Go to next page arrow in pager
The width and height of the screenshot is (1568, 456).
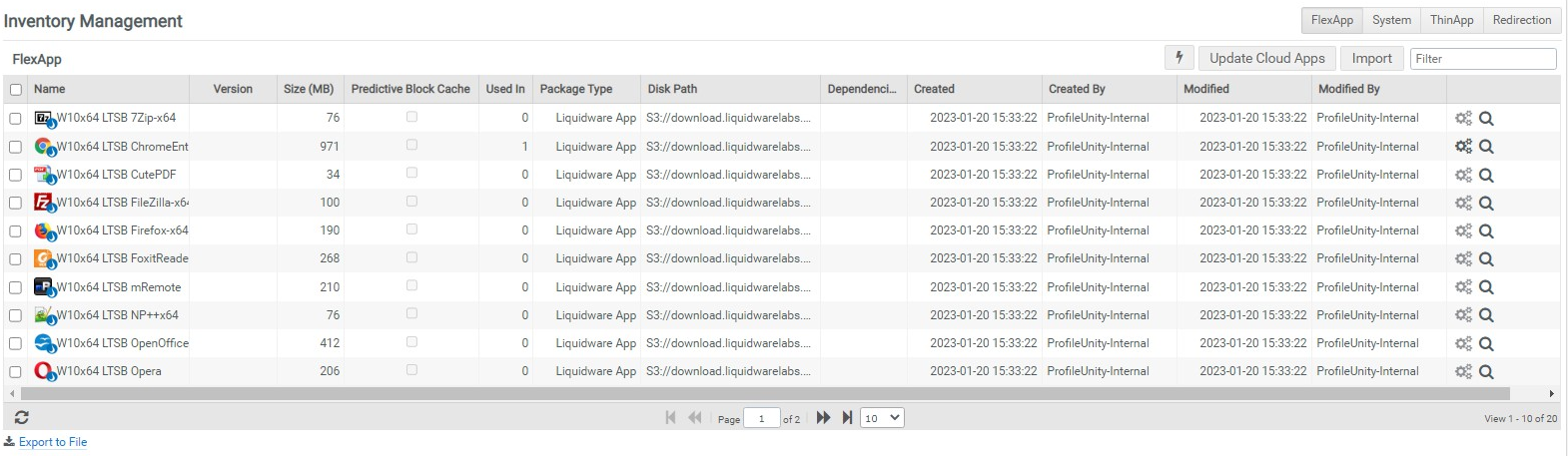[x=823, y=418]
